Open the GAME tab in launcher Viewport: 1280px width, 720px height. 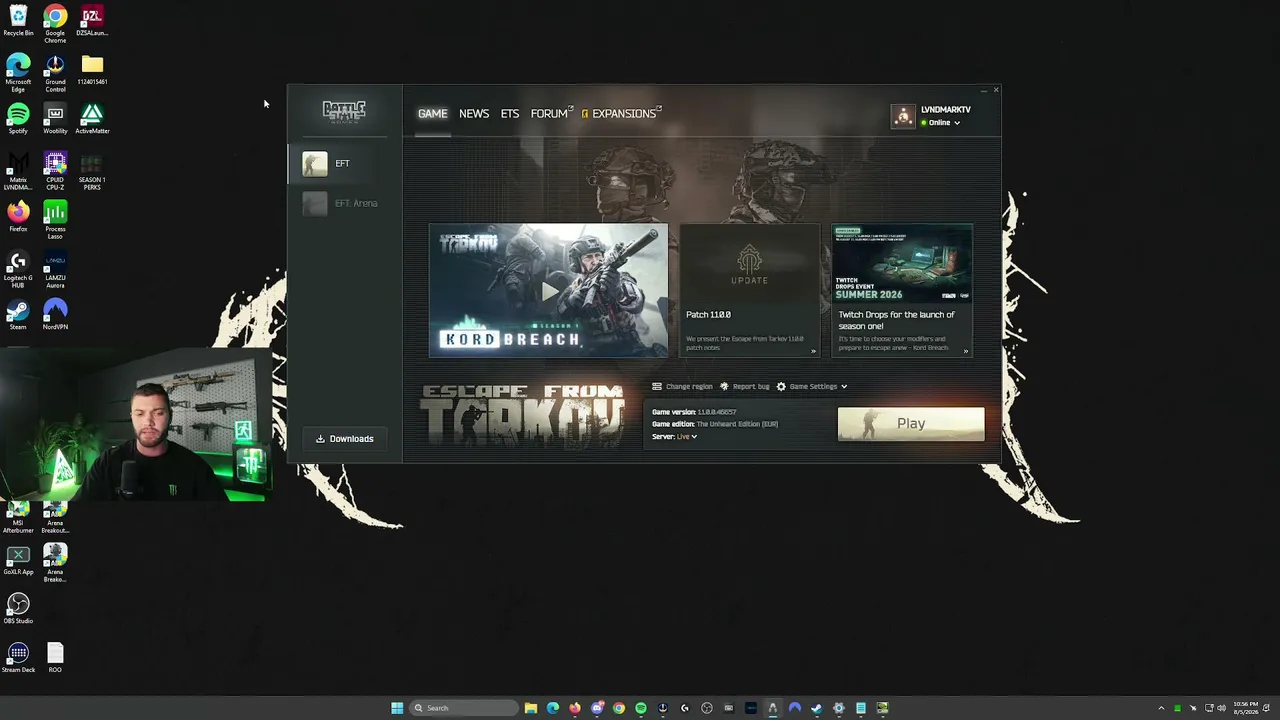pyautogui.click(x=432, y=113)
